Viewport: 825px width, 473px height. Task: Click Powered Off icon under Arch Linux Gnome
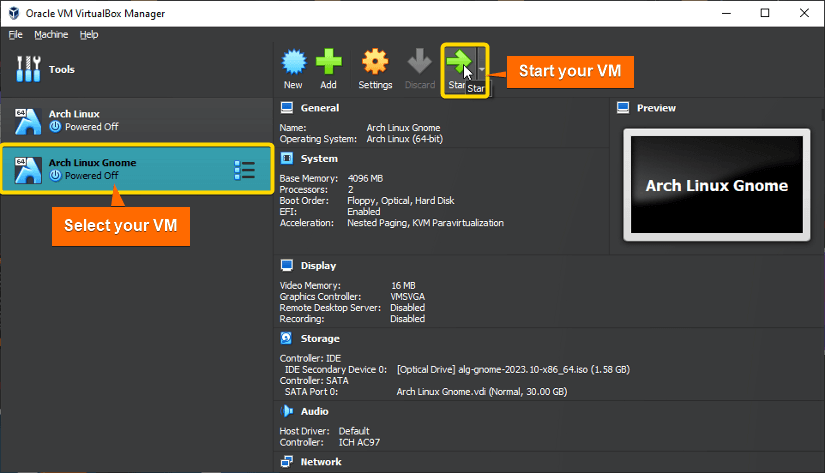pyautogui.click(x=55, y=175)
